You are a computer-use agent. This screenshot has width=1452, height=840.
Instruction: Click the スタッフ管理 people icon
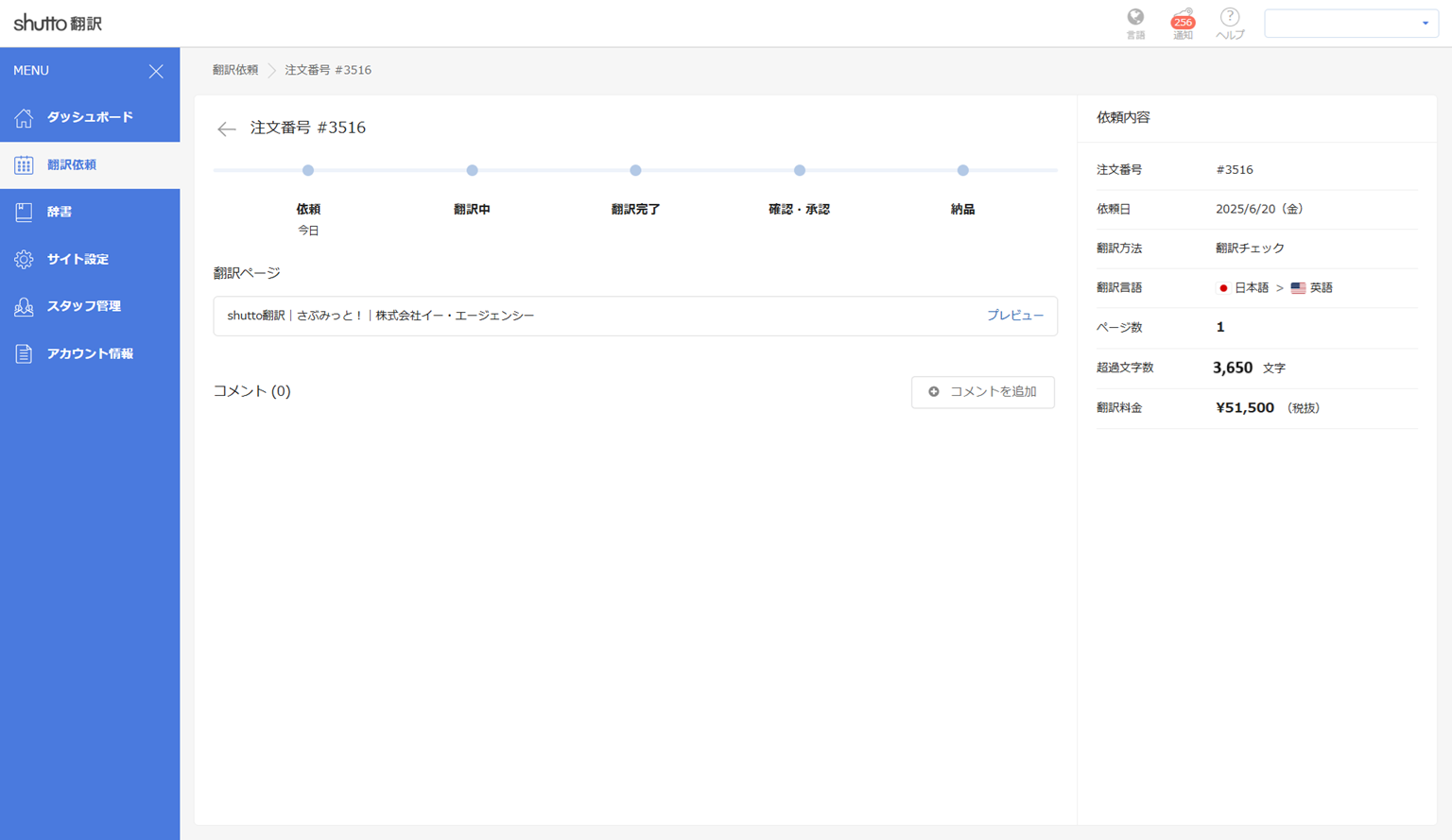pos(24,306)
